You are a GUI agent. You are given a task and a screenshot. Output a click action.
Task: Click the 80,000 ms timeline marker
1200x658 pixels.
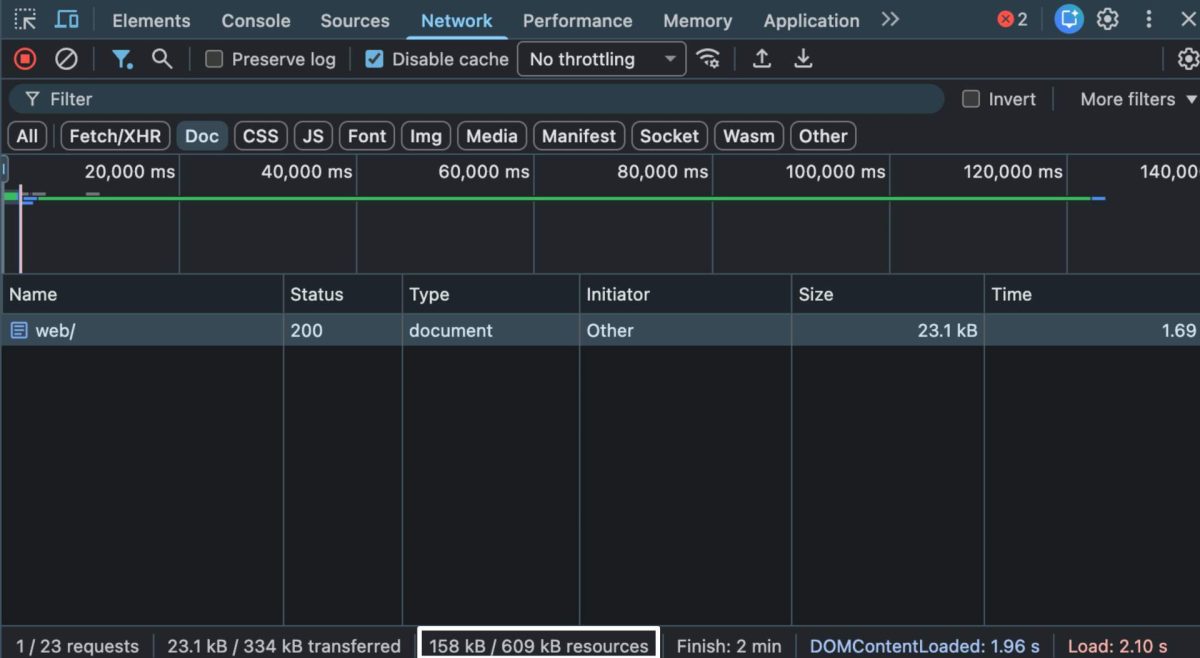662,172
